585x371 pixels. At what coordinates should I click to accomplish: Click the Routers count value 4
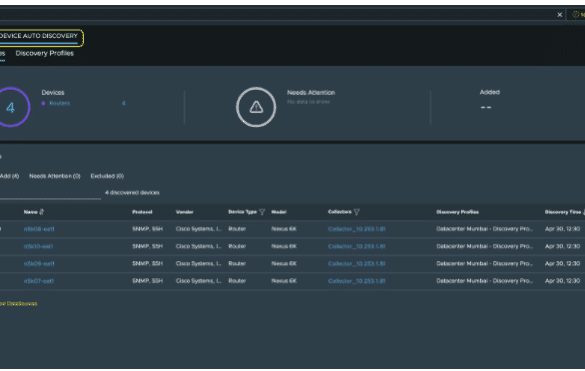(x=123, y=103)
